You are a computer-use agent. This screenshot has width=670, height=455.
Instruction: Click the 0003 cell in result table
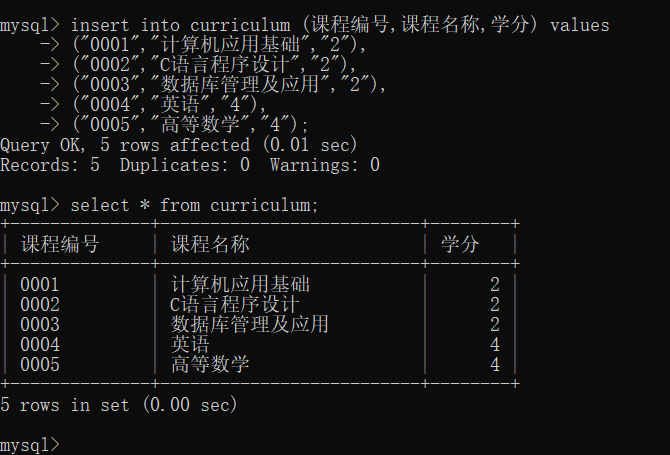click(40, 325)
